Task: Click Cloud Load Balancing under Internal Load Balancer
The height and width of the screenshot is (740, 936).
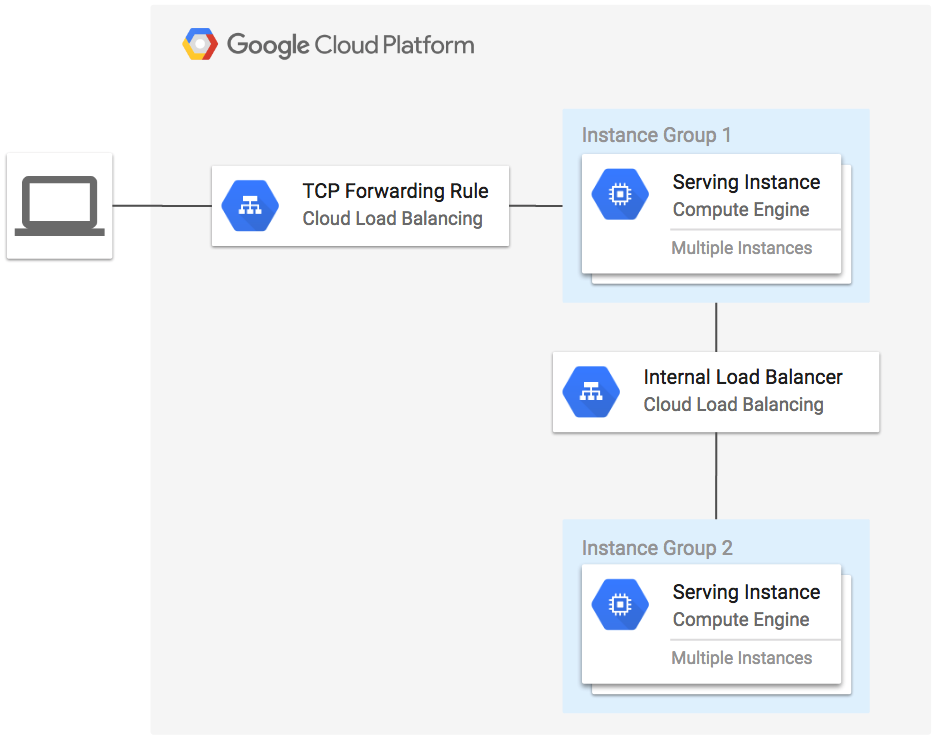Action: point(733,405)
